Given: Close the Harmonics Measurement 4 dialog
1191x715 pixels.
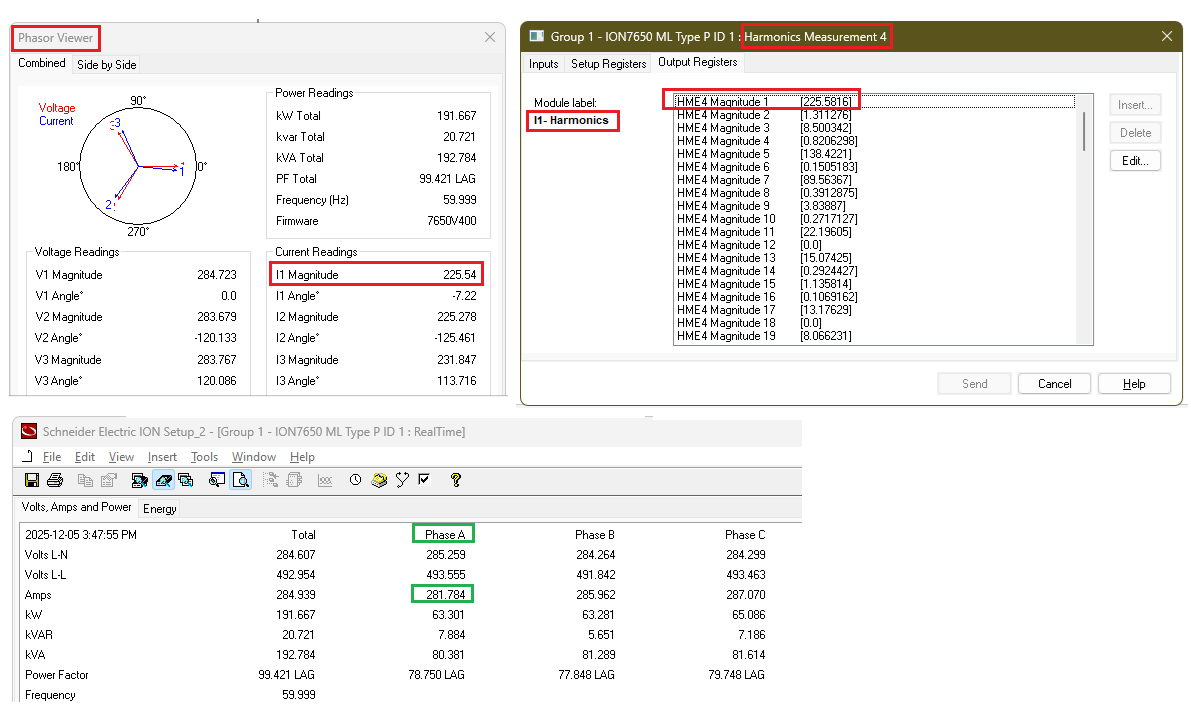Looking at the screenshot, I should [1167, 36].
